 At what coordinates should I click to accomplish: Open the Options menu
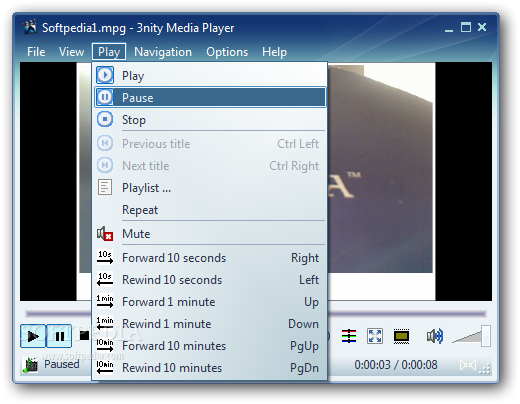click(x=227, y=52)
